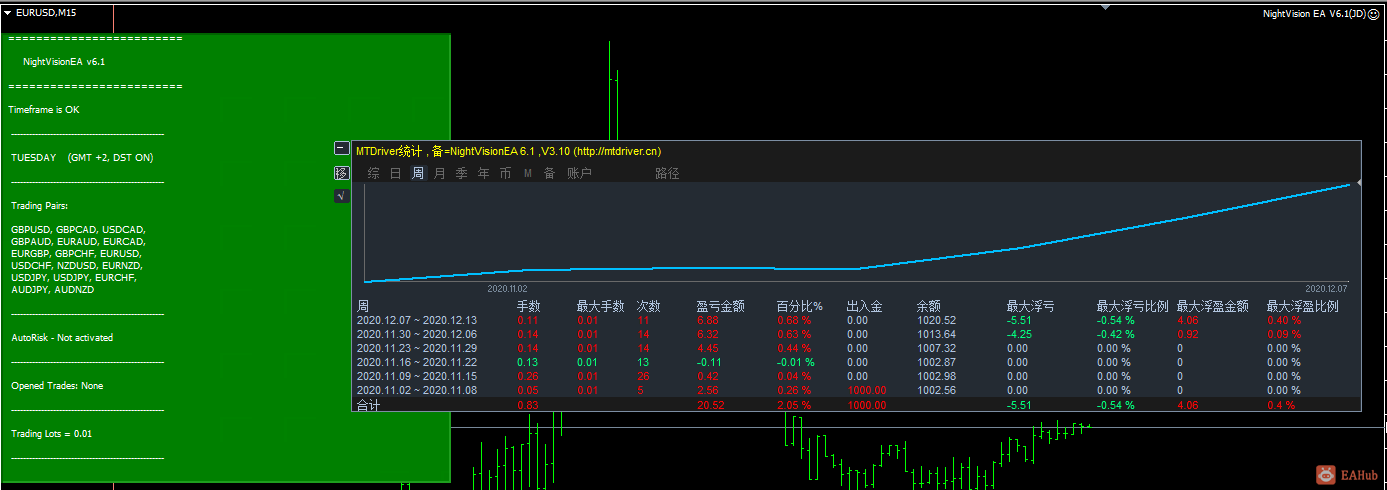The width and height of the screenshot is (1387, 490).
Task: Click the NightVisionEA v6.1 title in green panel
Action: (64, 62)
